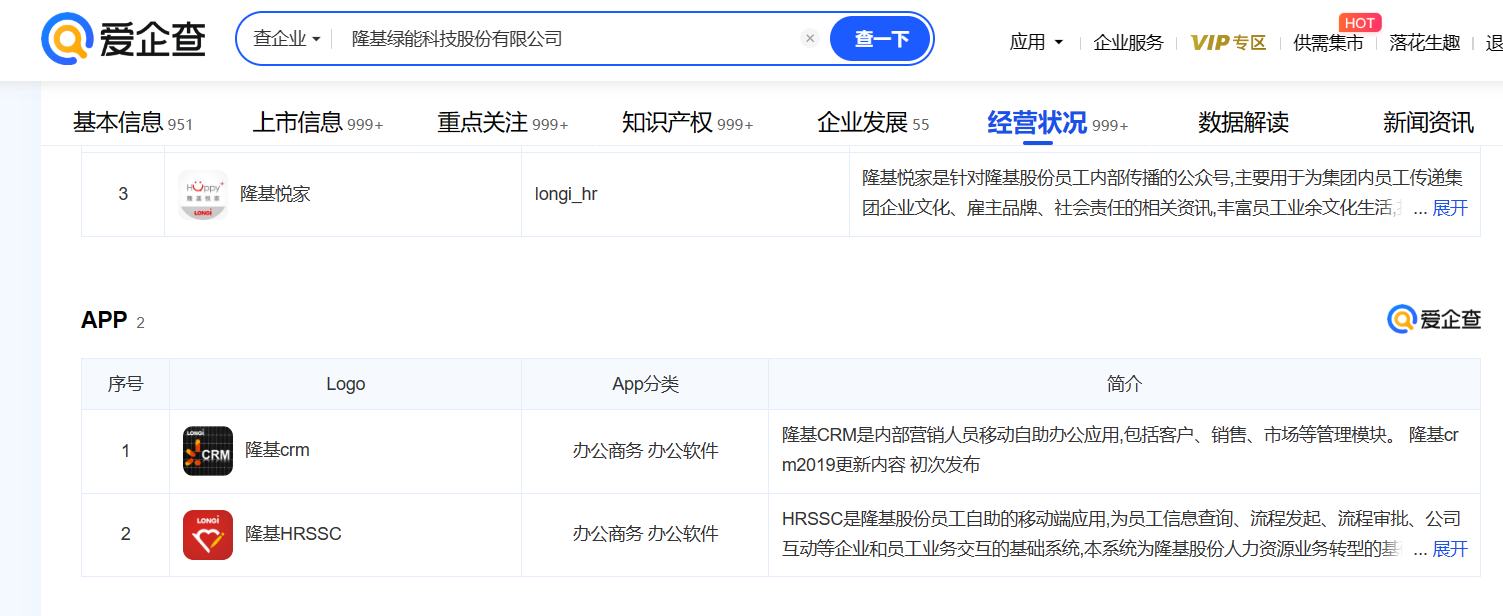Switch to the 企业发展 tab

[x=873, y=123]
